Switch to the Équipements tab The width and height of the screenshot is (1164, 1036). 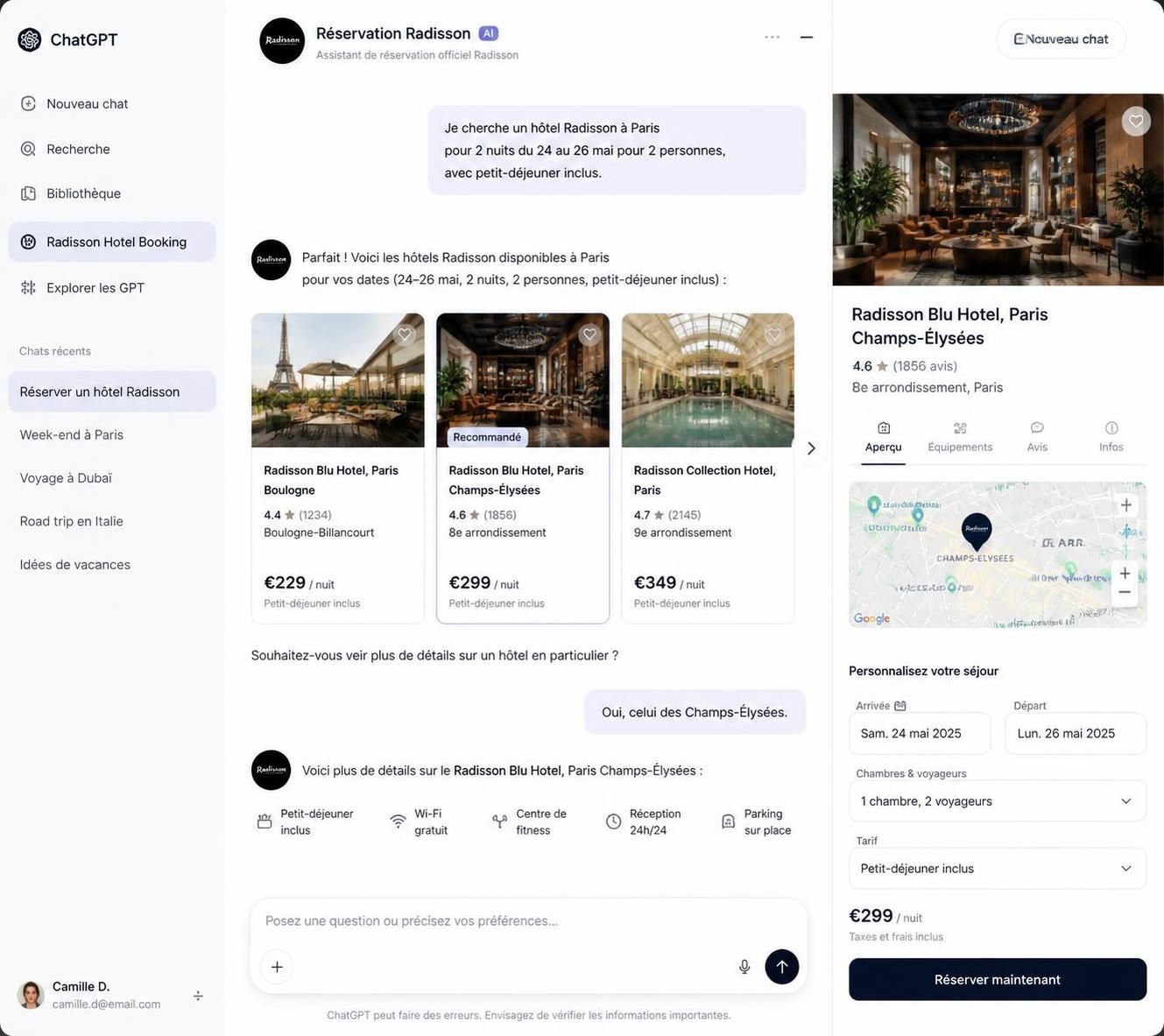(960, 436)
